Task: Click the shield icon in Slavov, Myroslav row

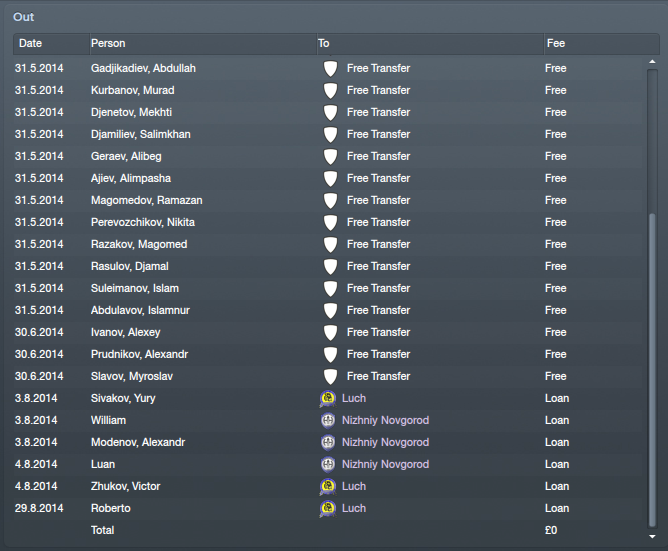Action: click(x=330, y=377)
